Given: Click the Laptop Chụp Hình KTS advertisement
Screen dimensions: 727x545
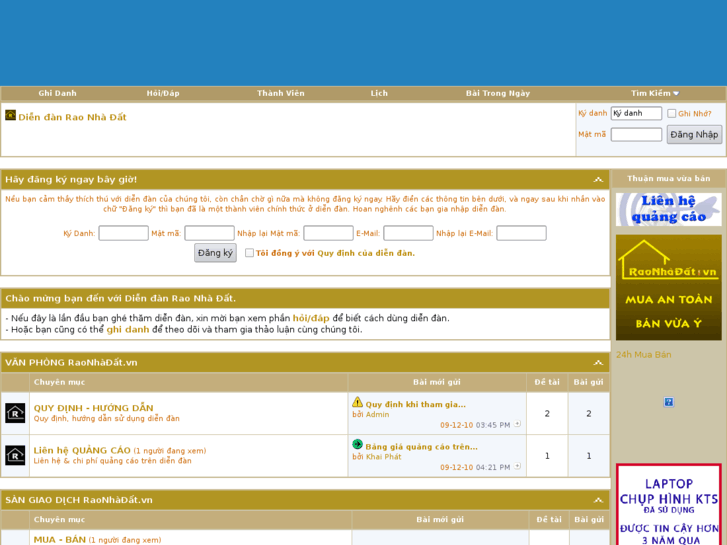Looking at the screenshot, I should (x=669, y=504).
